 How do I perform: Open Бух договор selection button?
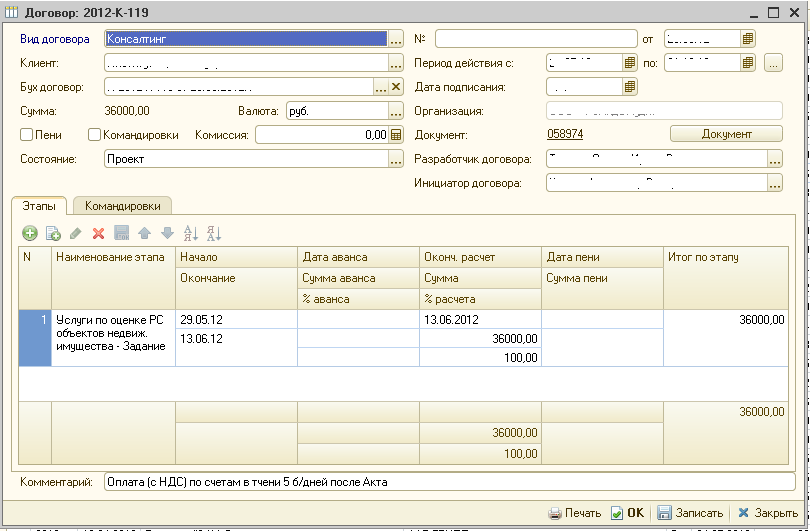[x=381, y=87]
